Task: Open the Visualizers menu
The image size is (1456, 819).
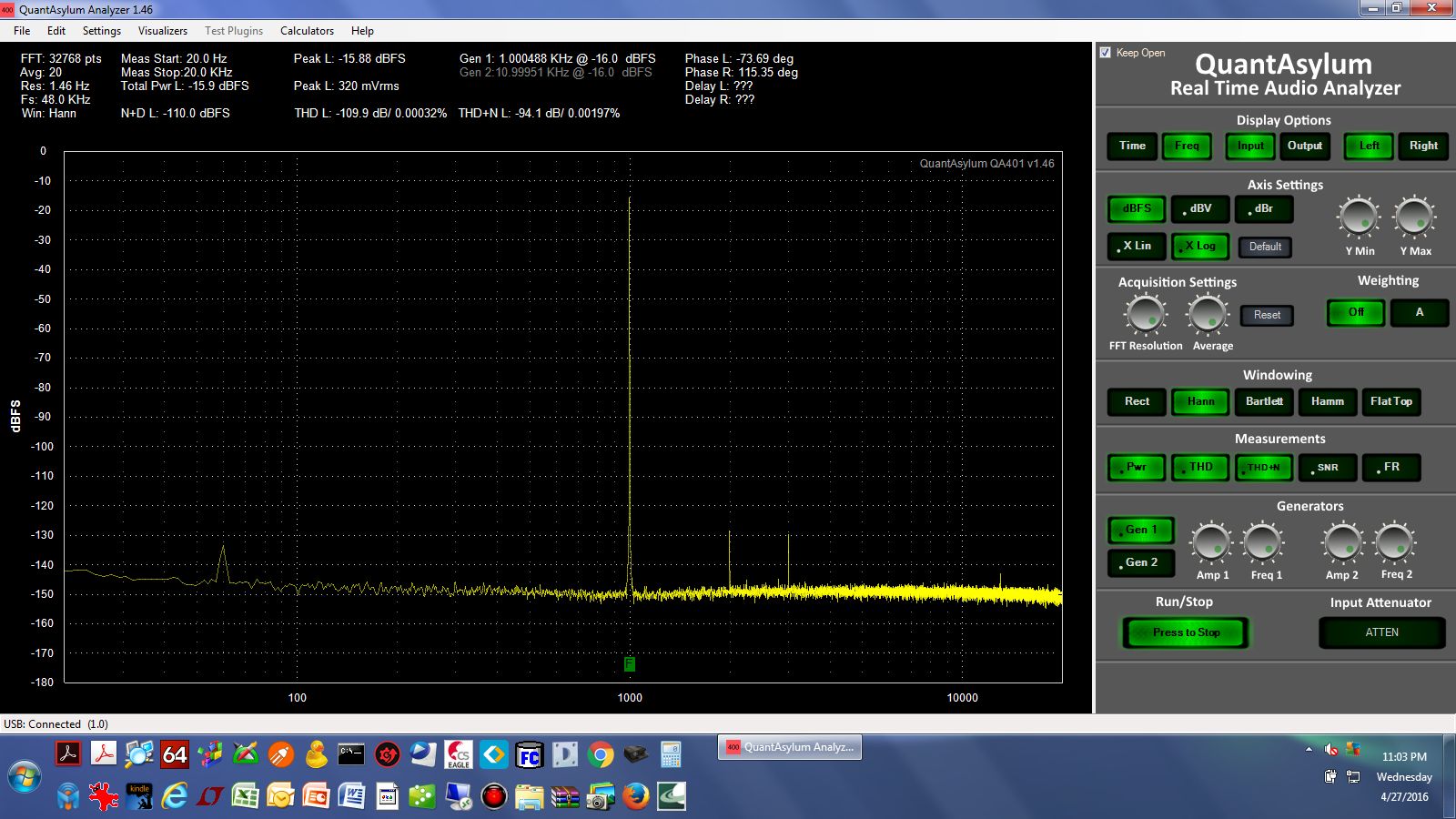Action: point(163,30)
